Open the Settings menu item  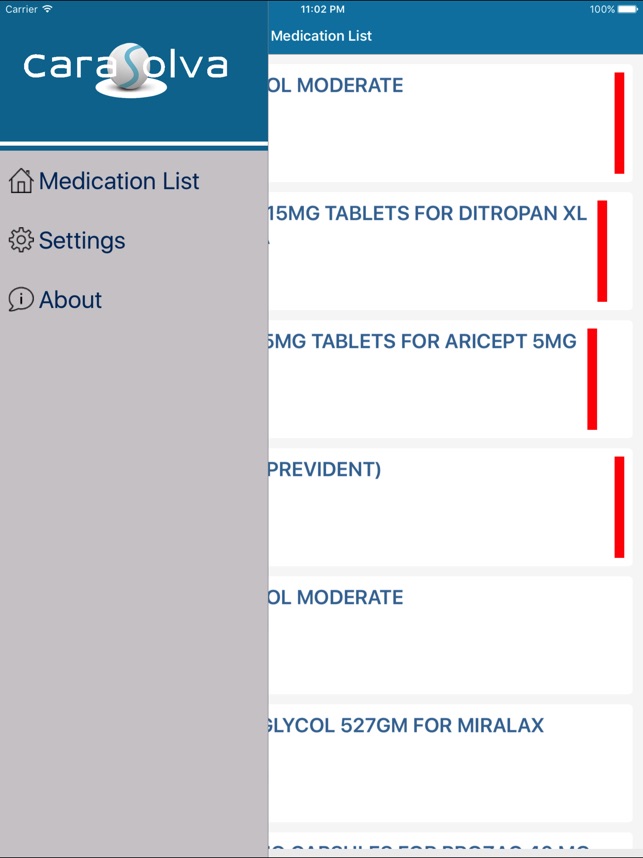[x=82, y=240]
